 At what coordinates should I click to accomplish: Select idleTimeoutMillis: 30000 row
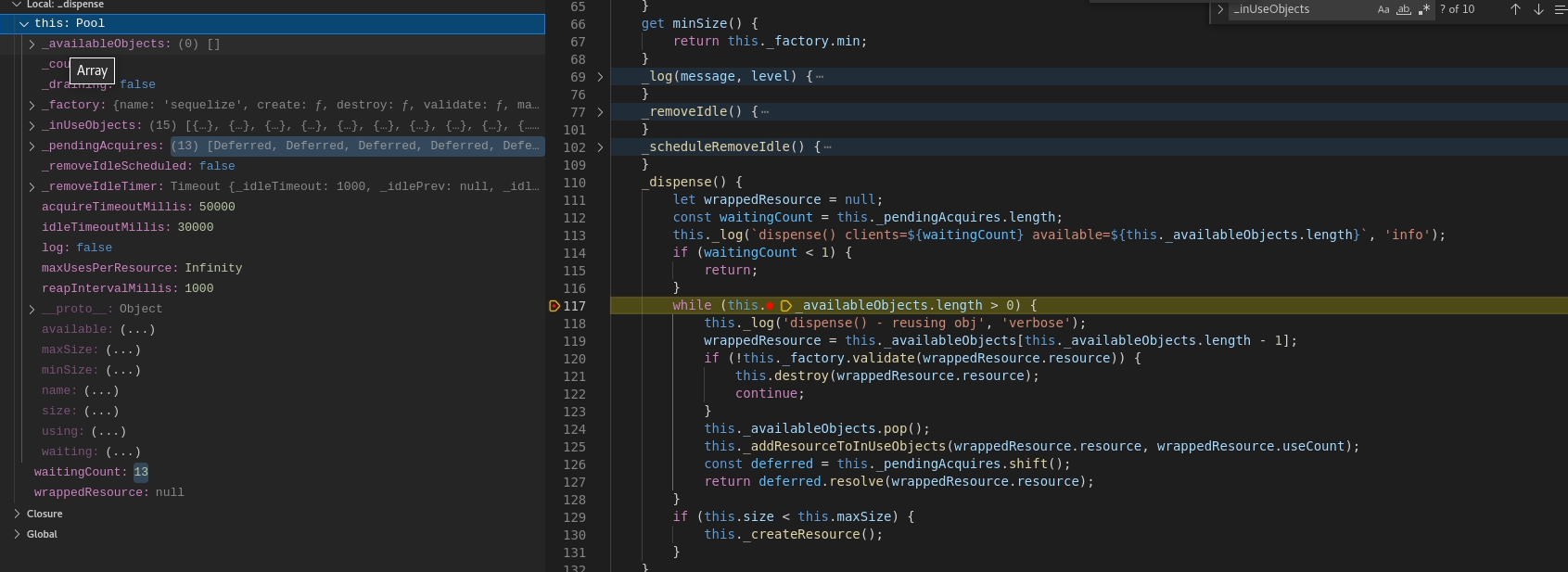[x=273, y=227]
